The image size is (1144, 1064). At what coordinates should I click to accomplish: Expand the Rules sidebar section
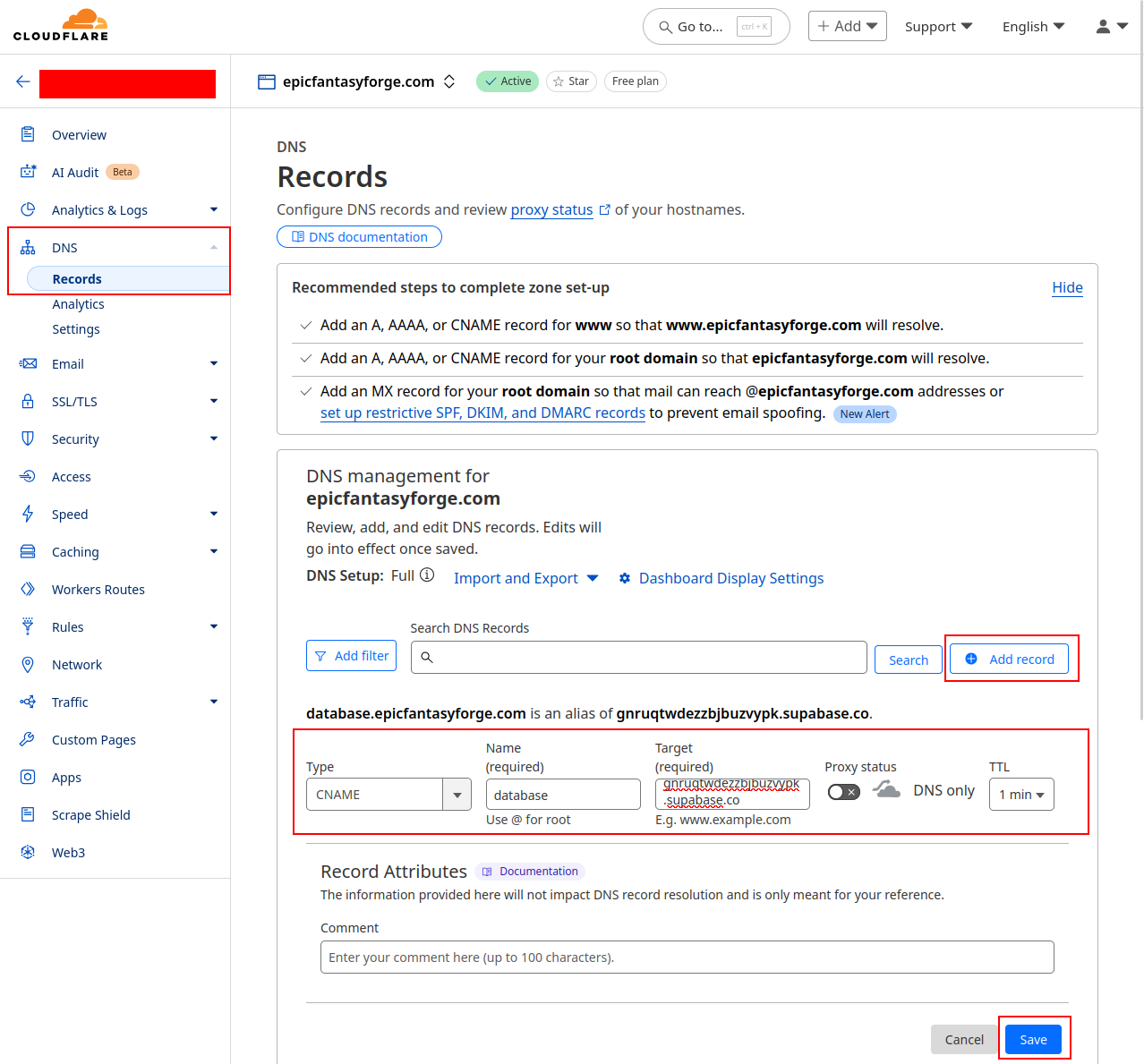pos(214,626)
